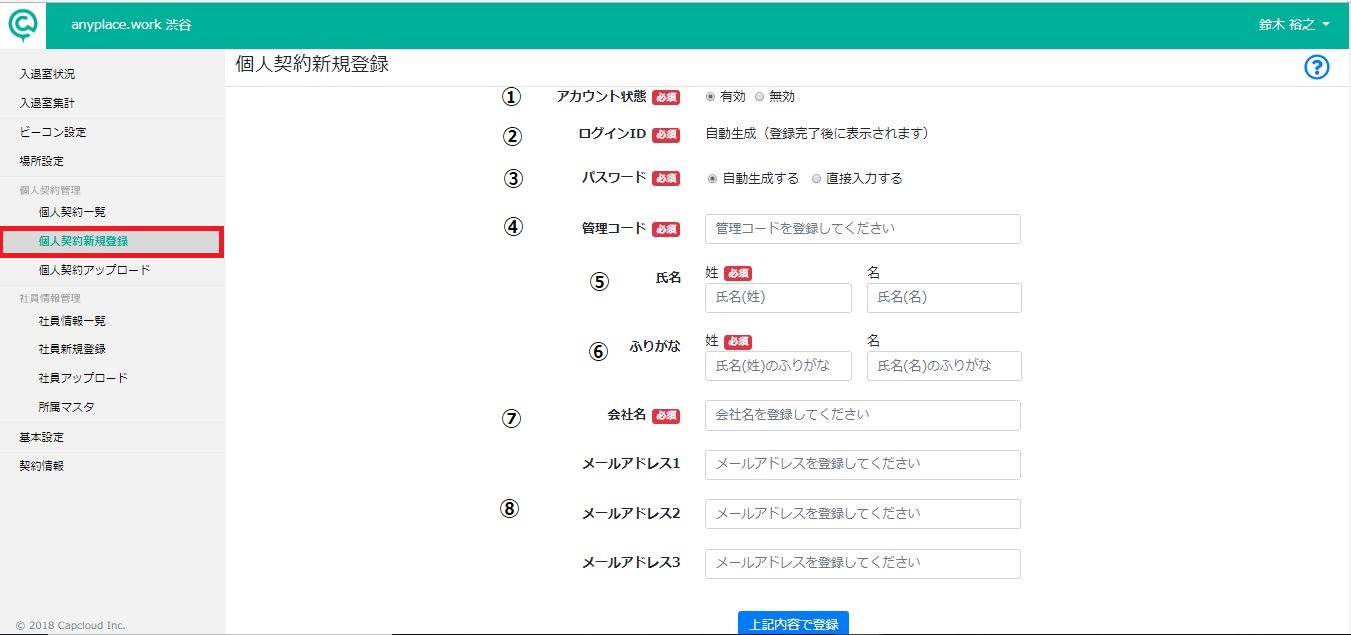Focus the 会社名 input field

click(x=863, y=415)
